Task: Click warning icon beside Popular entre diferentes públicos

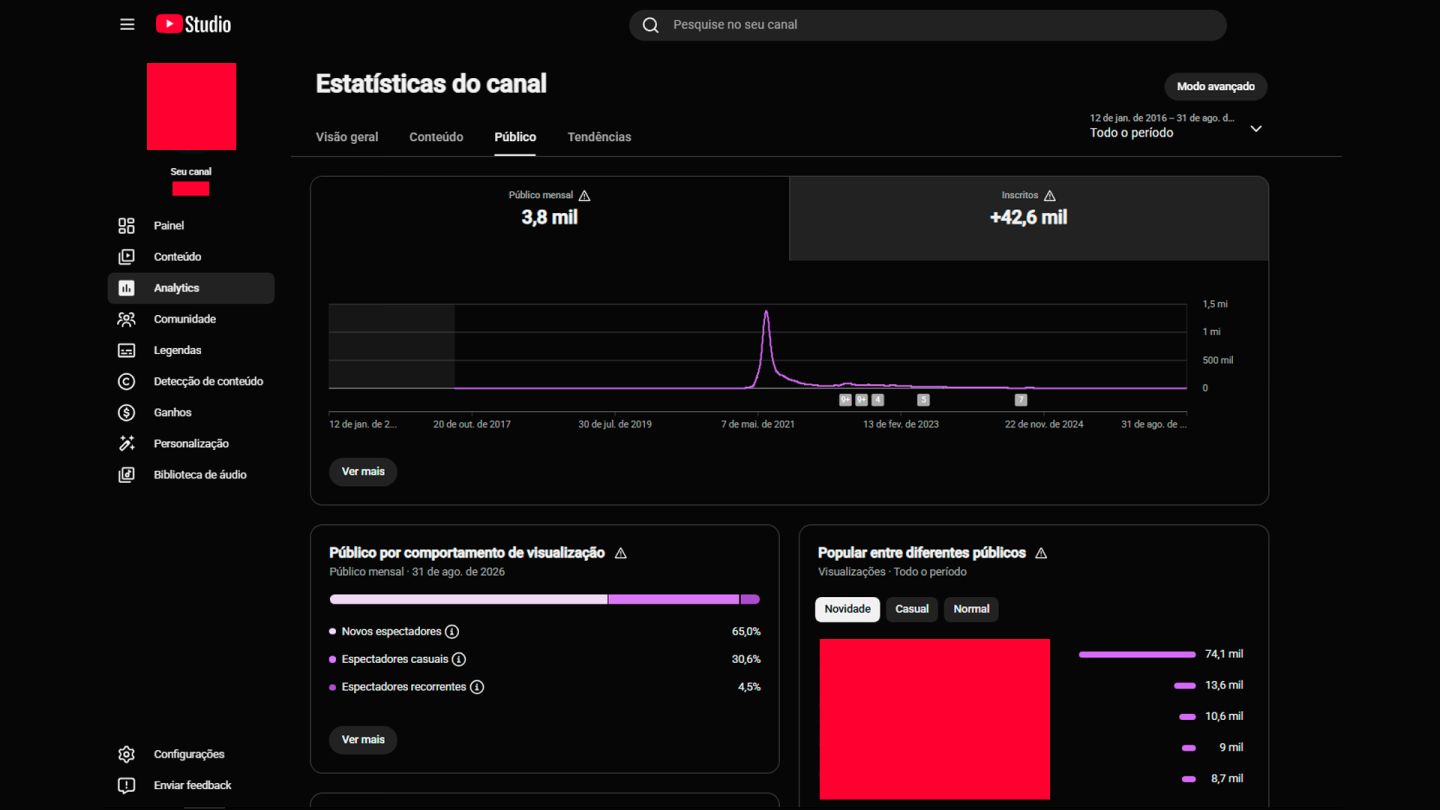Action: pos(1041,553)
